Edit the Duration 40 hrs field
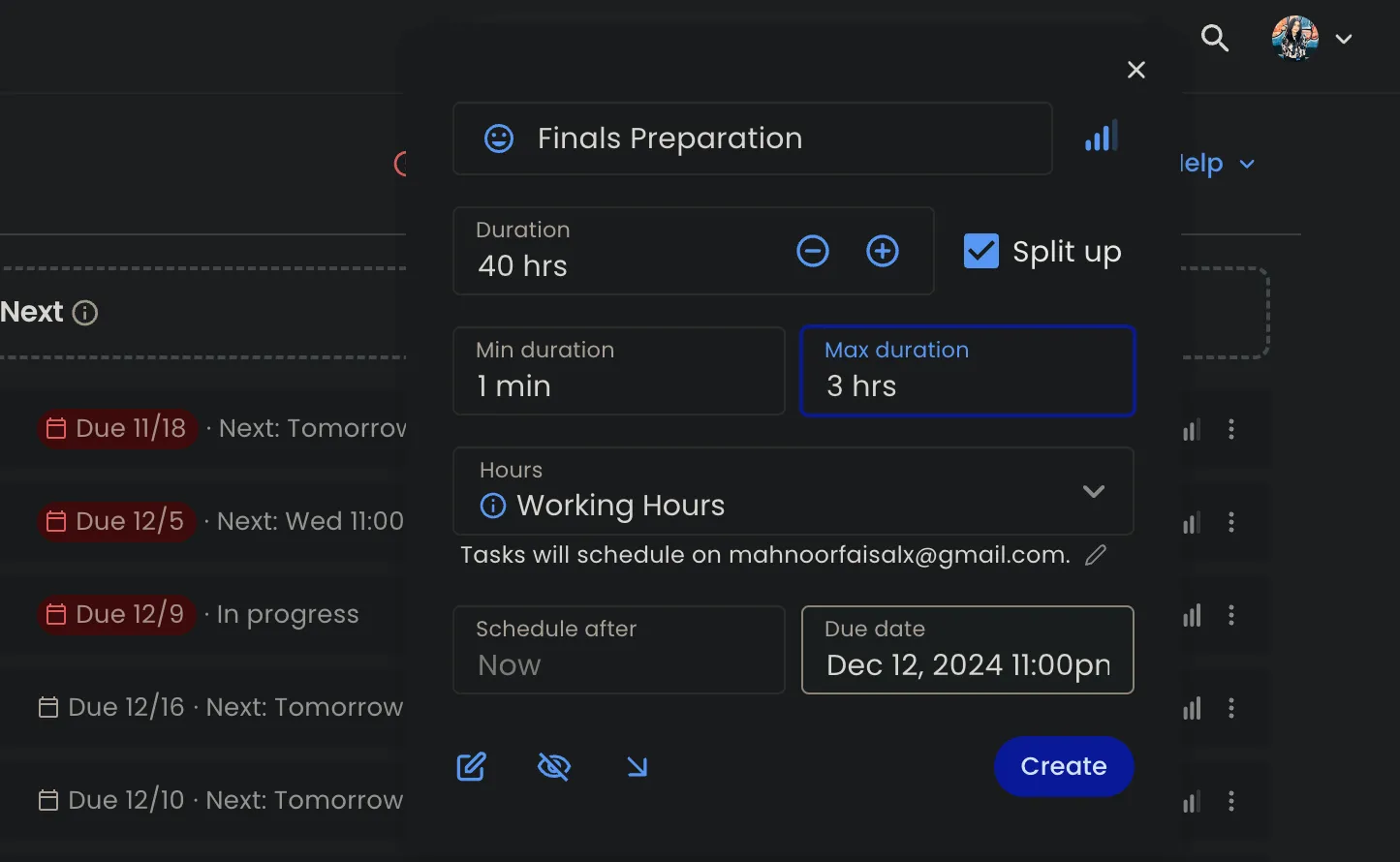1400x862 pixels. tap(694, 251)
